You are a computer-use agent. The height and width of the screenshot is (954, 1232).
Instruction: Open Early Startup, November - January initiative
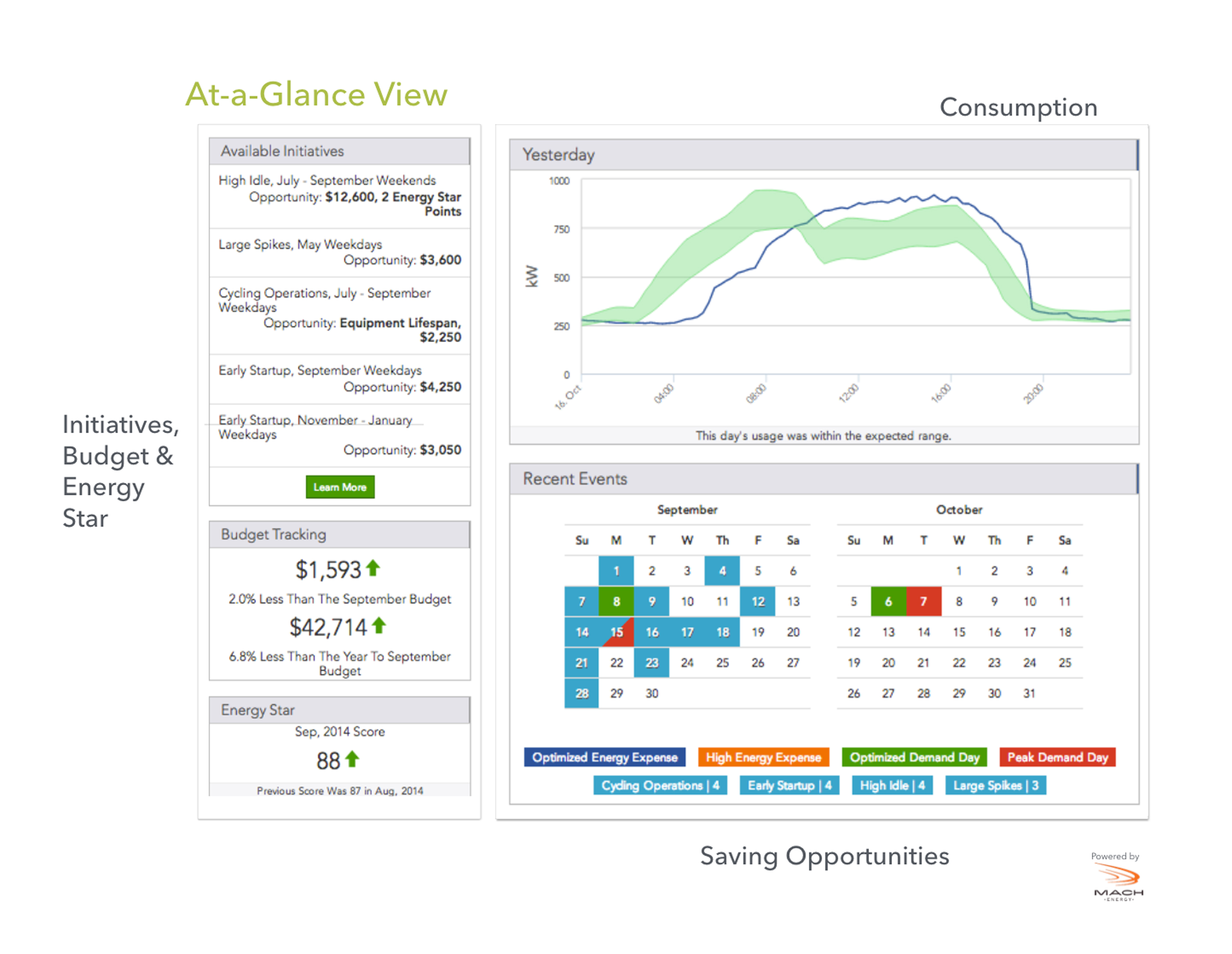pyautogui.click(x=339, y=435)
